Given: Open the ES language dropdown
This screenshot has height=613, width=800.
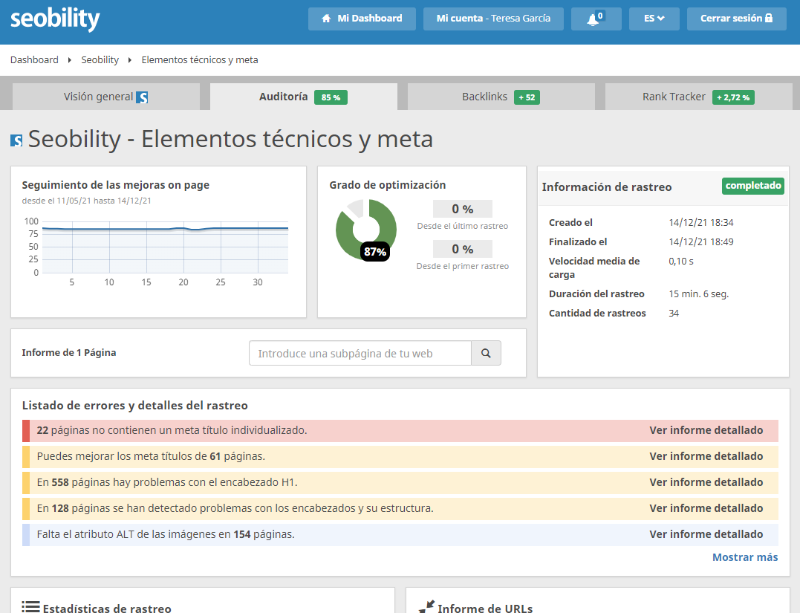Looking at the screenshot, I should tap(654, 18).
